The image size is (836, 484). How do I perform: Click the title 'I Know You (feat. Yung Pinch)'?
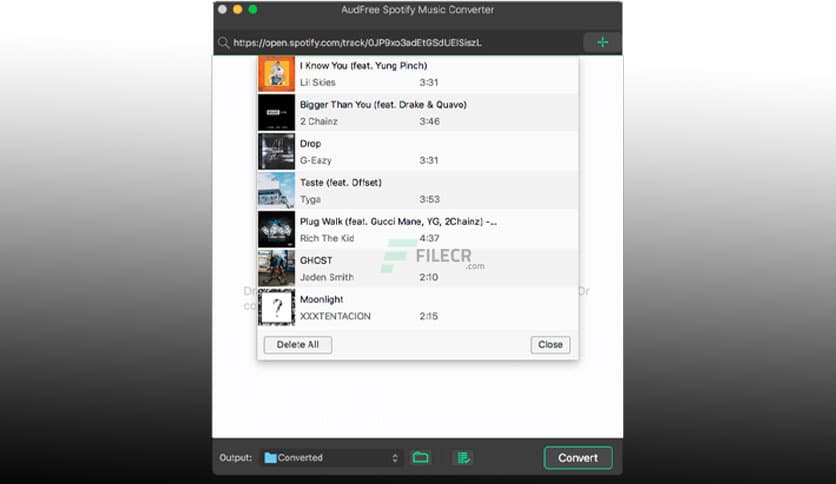pyautogui.click(x=364, y=66)
